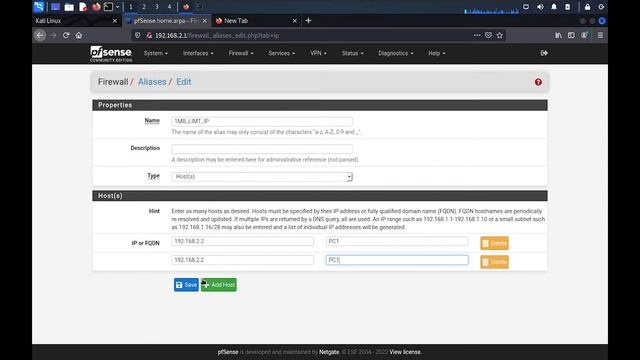Click the lock screen icon in the panel
The image size is (640, 360).
point(587,7)
